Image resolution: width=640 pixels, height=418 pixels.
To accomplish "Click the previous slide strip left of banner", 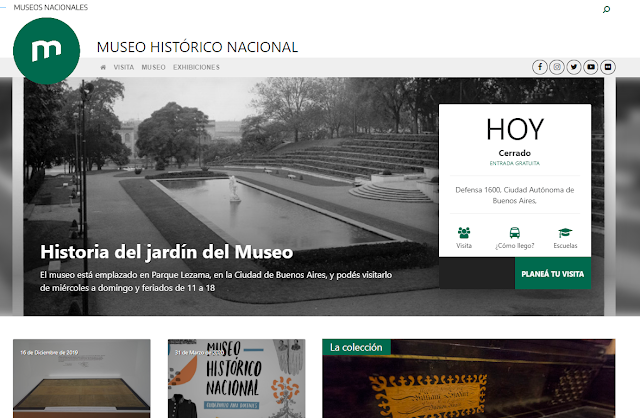I will point(6,196).
